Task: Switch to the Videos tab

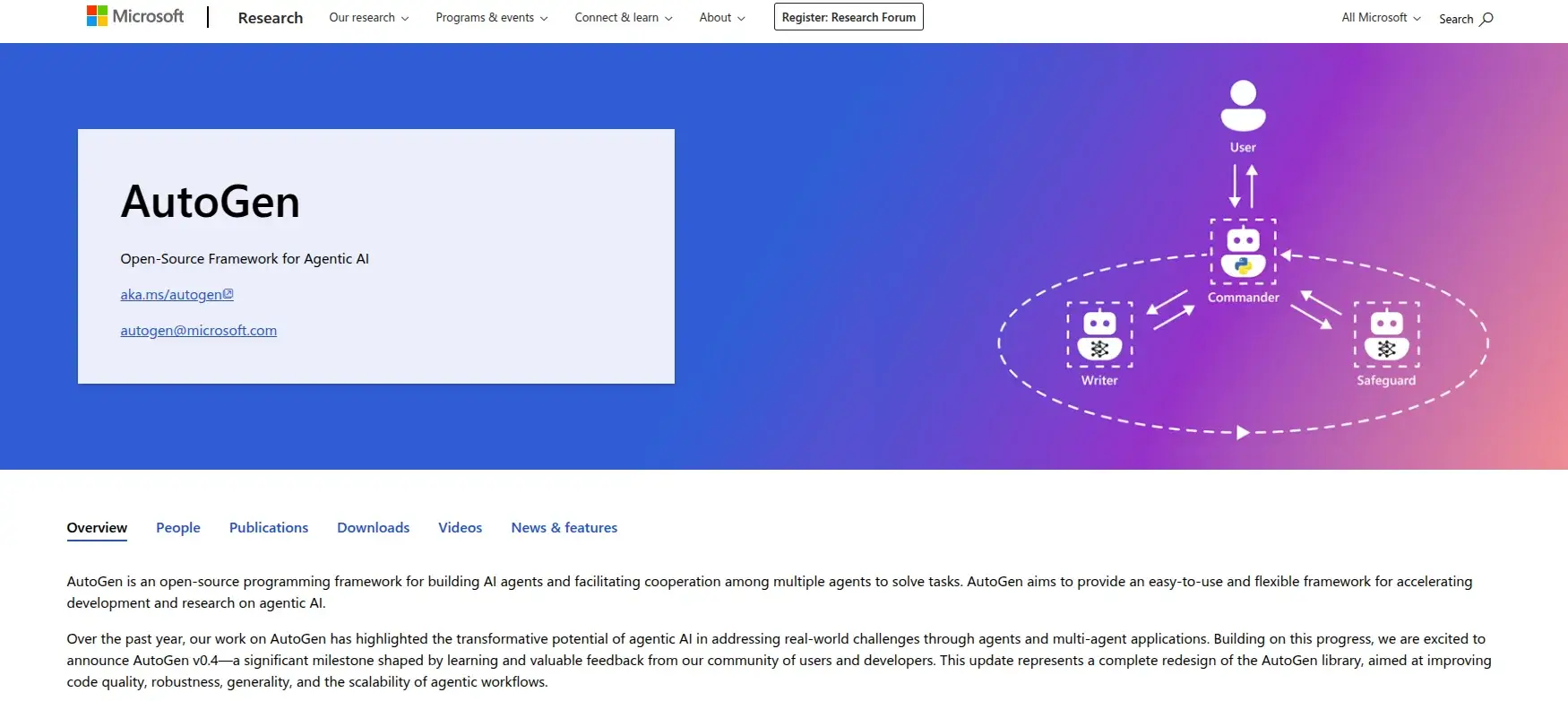Action: pyautogui.click(x=461, y=528)
